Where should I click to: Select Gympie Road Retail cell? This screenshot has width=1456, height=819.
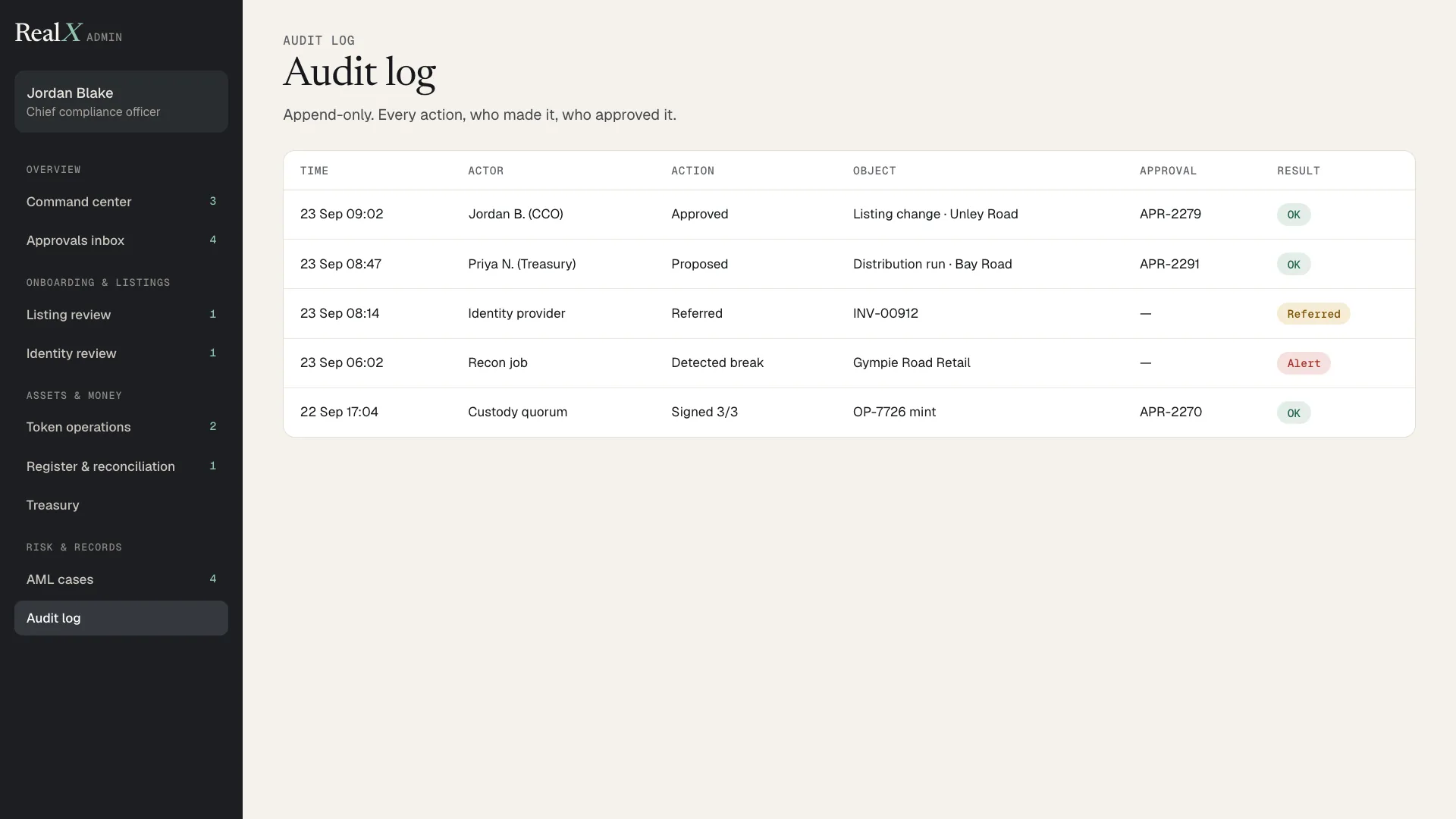[912, 362]
